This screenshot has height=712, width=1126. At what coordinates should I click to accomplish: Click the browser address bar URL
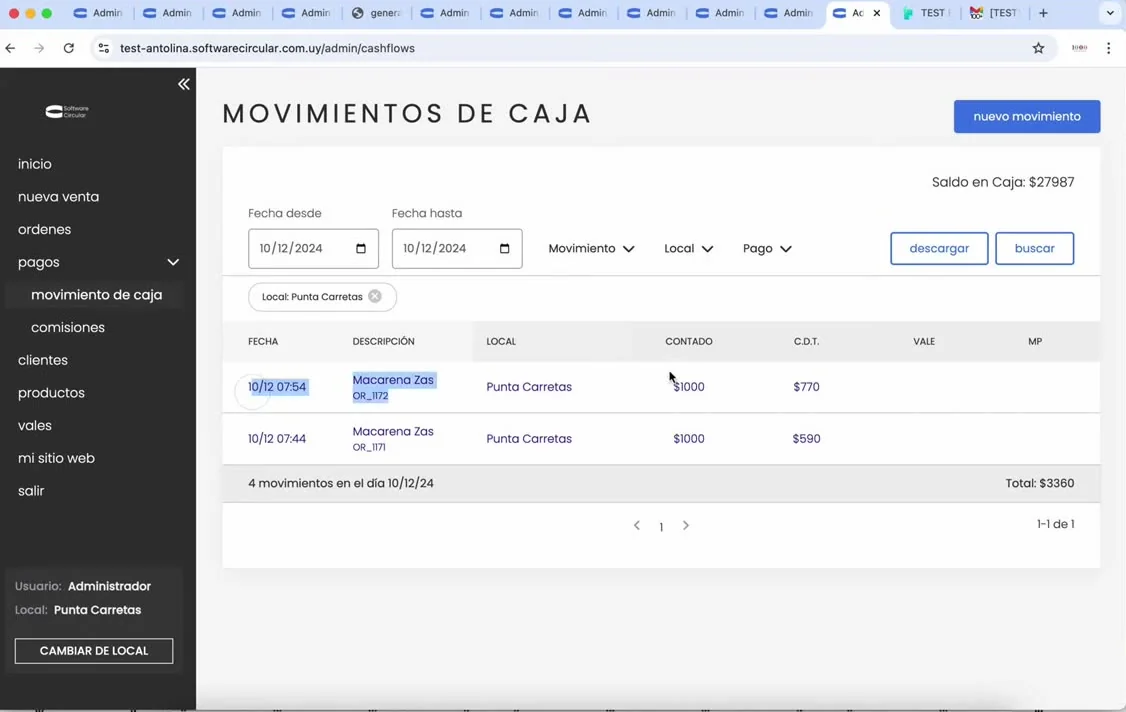[x=267, y=48]
